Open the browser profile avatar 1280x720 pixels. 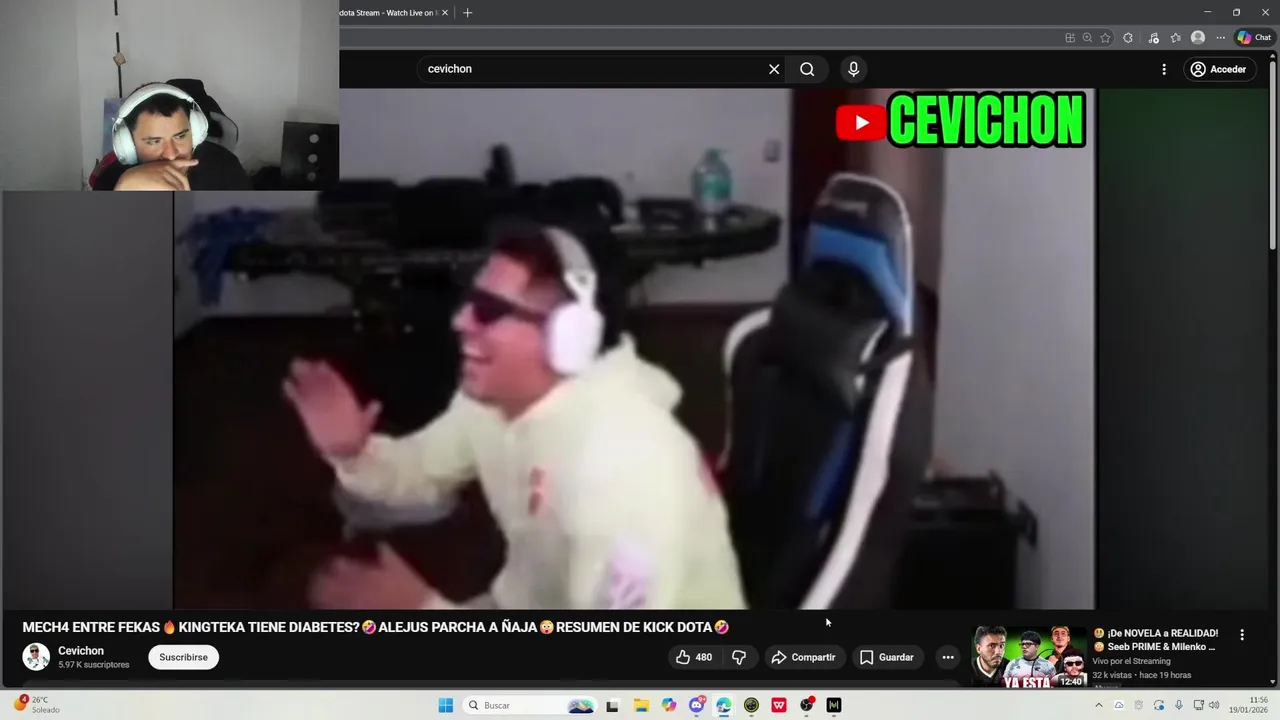point(1198,37)
